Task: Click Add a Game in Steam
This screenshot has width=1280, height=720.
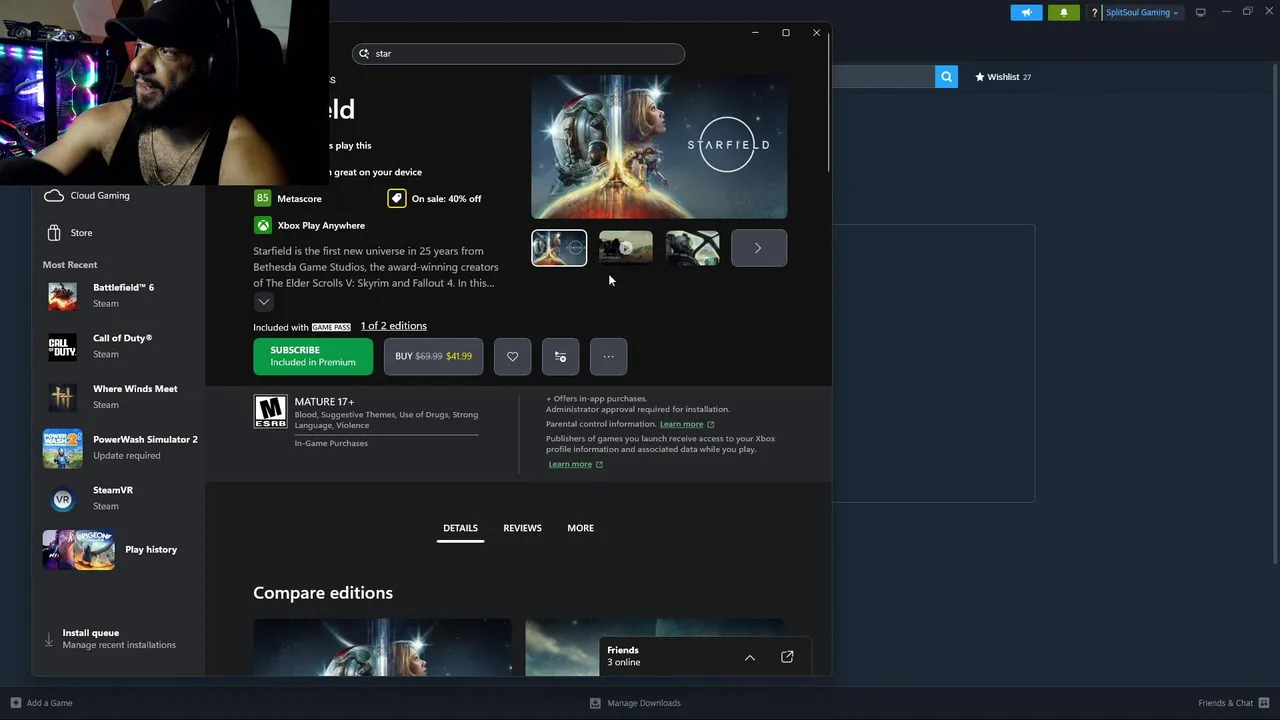Action: pyautogui.click(x=41, y=703)
